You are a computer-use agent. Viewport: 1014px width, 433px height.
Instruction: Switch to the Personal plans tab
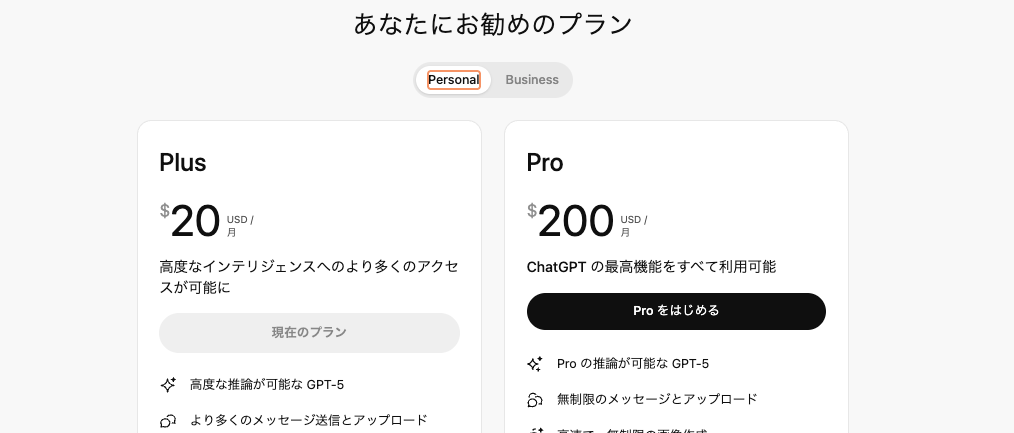pyautogui.click(x=454, y=80)
